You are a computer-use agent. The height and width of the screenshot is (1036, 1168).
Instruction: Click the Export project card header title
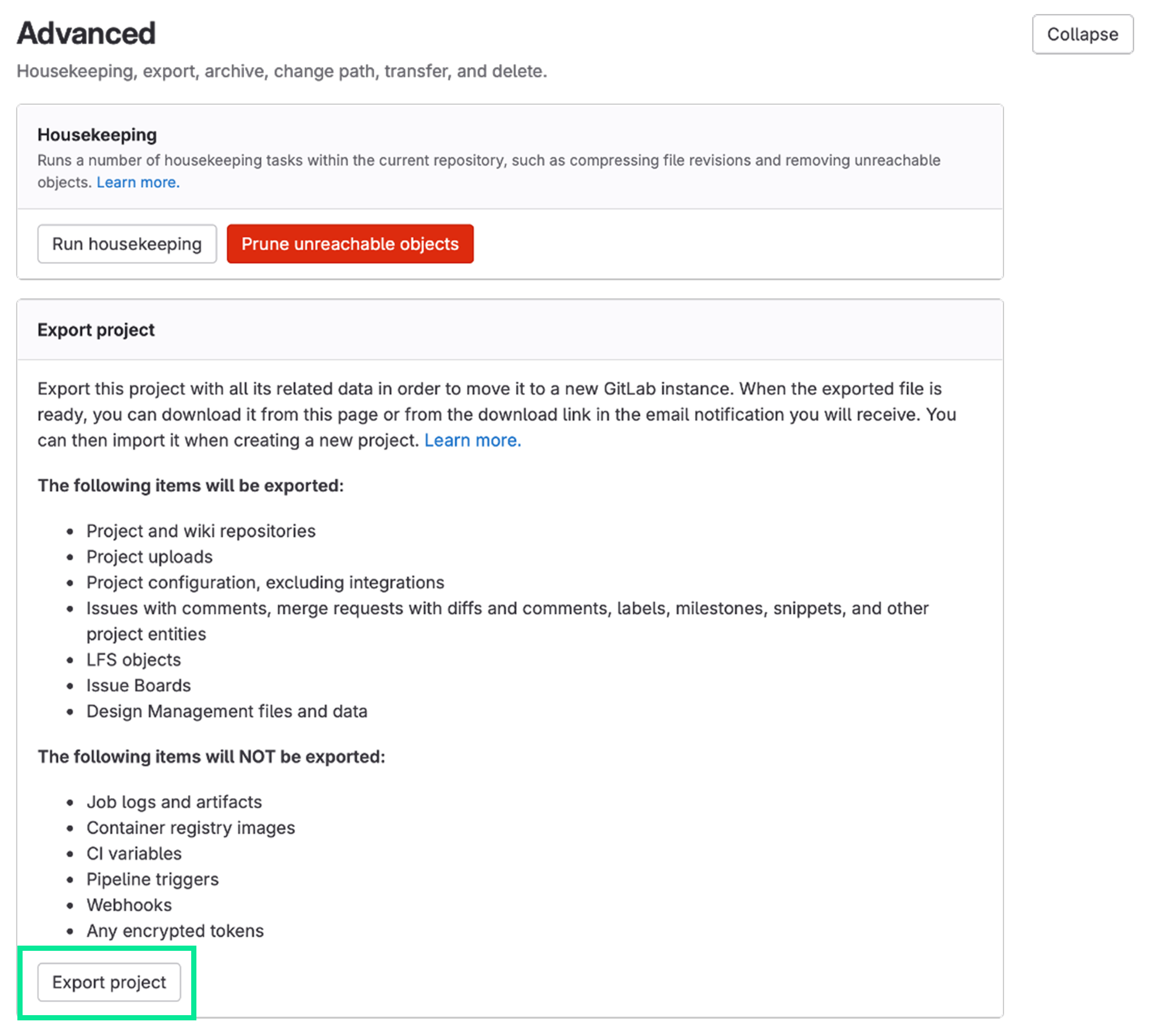[96, 330]
